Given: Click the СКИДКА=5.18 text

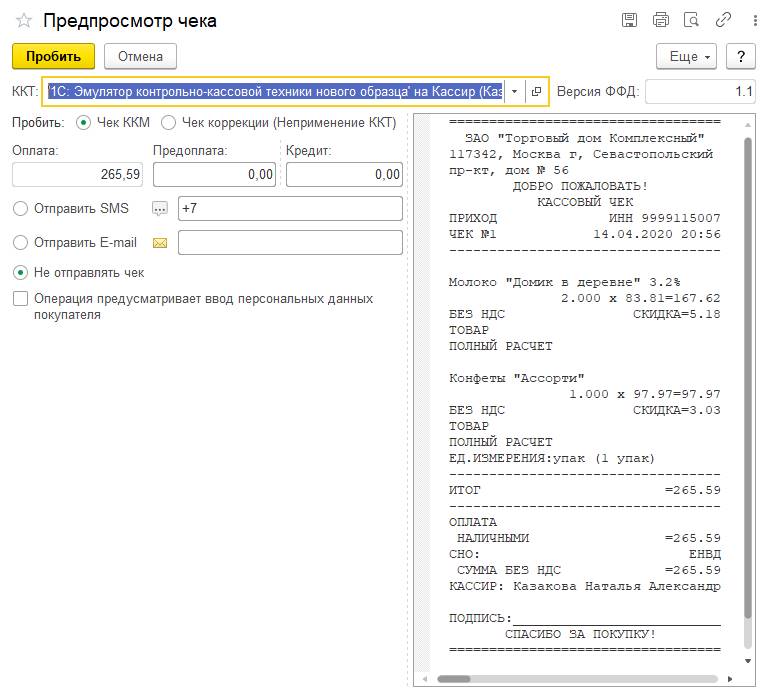Looking at the screenshot, I should point(677,314).
